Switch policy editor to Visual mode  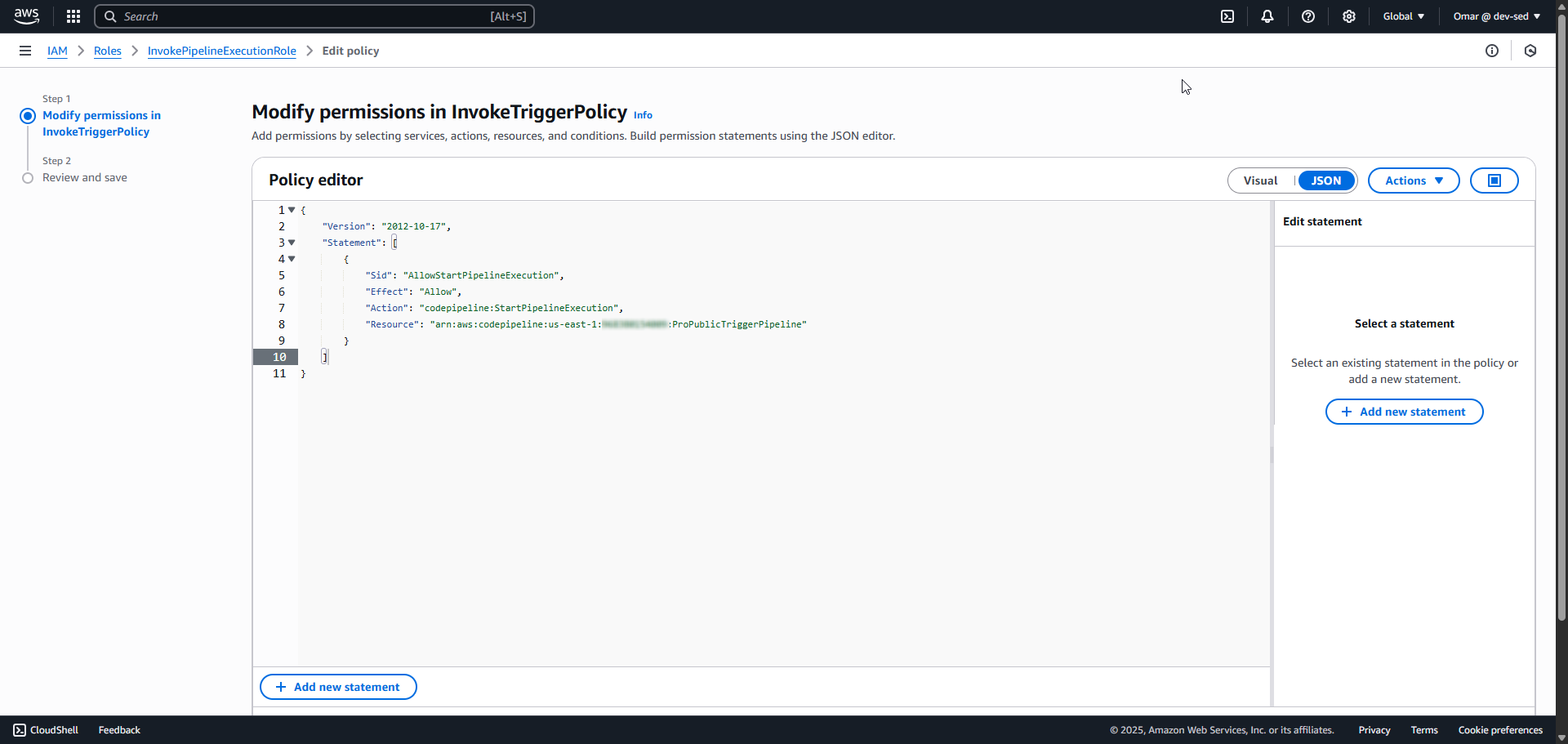pyautogui.click(x=1260, y=180)
